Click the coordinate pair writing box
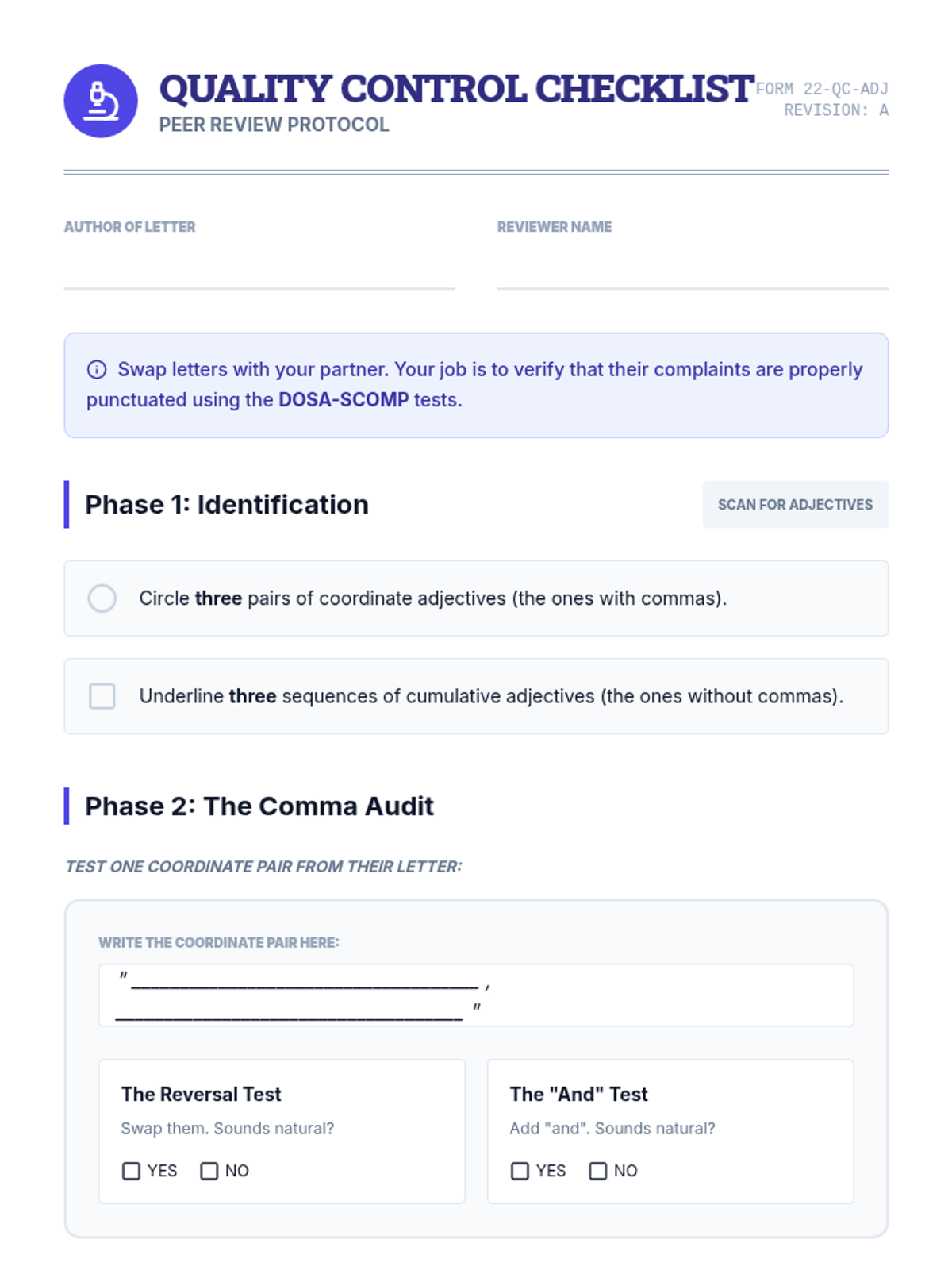The width and height of the screenshot is (952, 1270). [x=476, y=995]
